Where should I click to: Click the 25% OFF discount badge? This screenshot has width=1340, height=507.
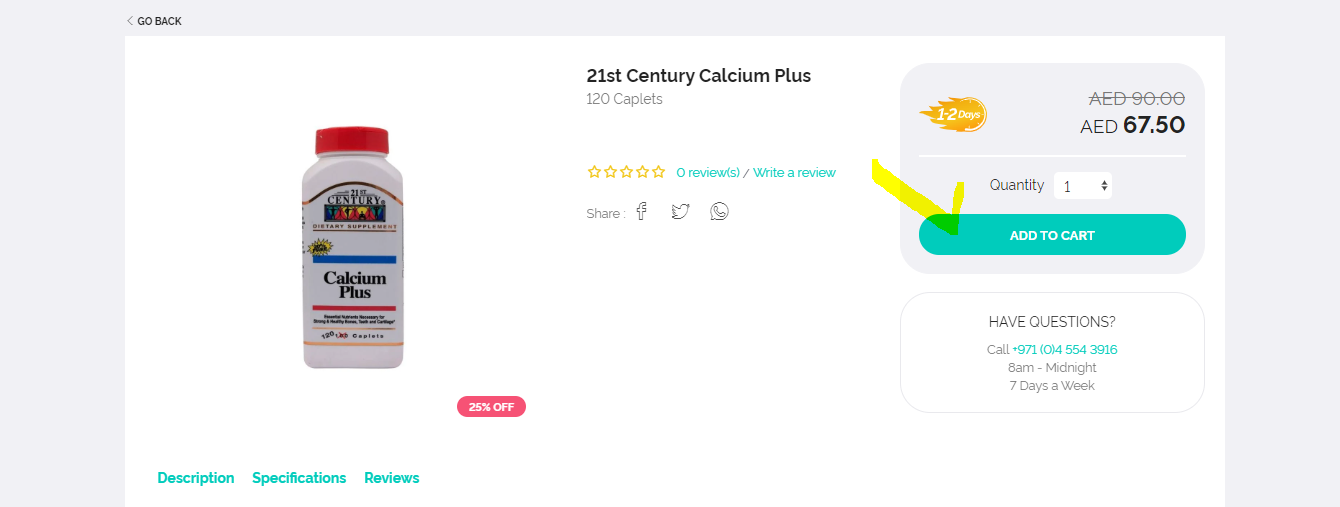tap(491, 407)
